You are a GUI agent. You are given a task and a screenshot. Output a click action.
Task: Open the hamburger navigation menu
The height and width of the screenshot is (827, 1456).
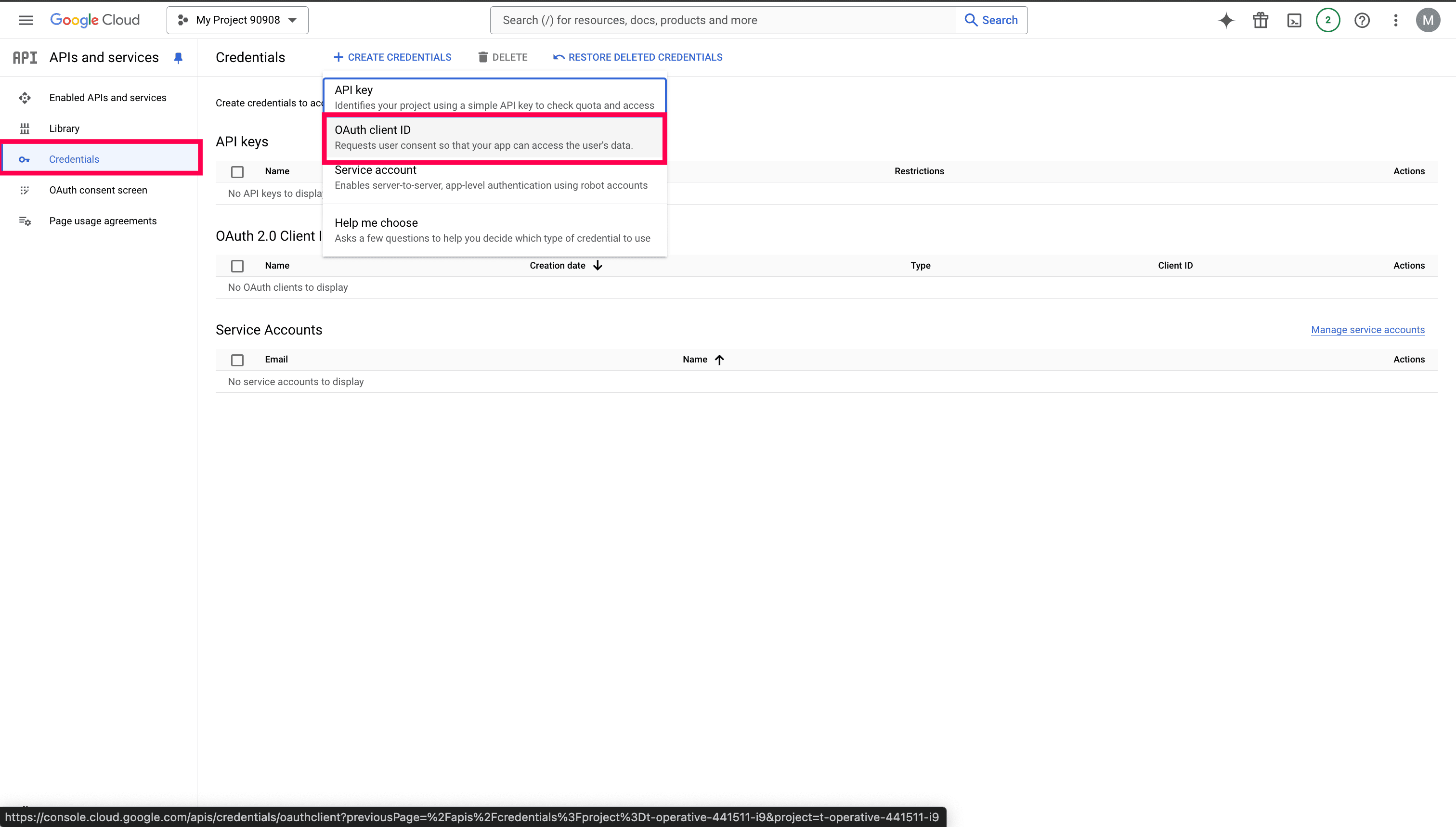pos(26,20)
